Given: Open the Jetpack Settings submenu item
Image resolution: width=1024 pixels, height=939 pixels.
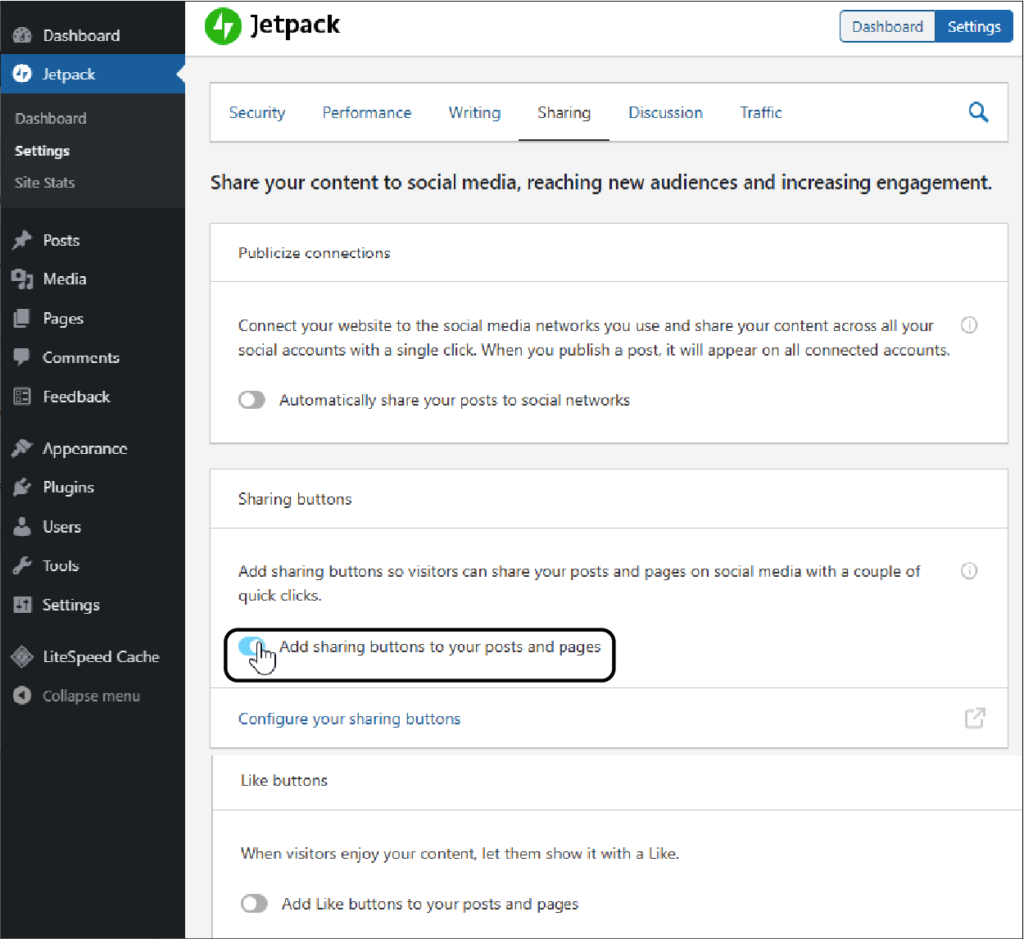Looking at the screenshot, I should (x=42, y=151).
